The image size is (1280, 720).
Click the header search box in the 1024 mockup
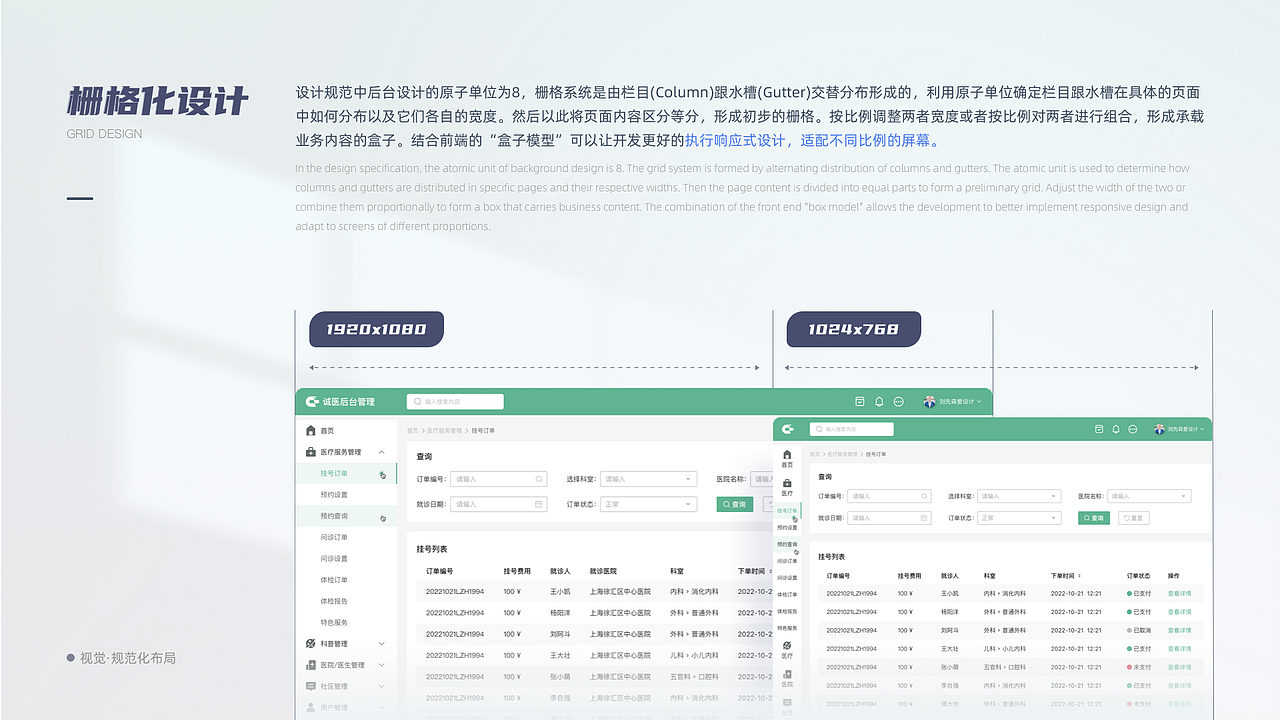point(852,429)
